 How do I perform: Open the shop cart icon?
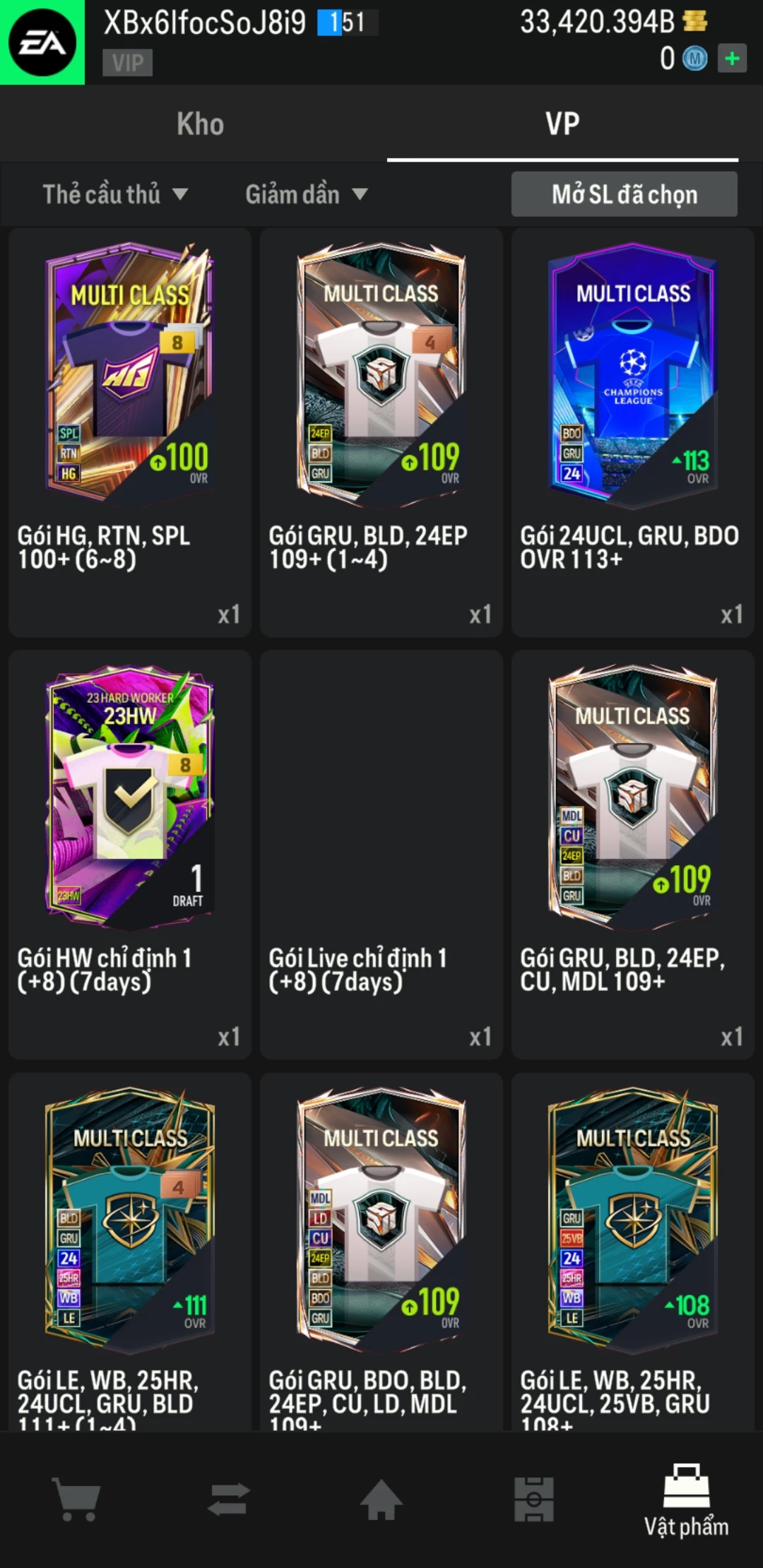76,1499
